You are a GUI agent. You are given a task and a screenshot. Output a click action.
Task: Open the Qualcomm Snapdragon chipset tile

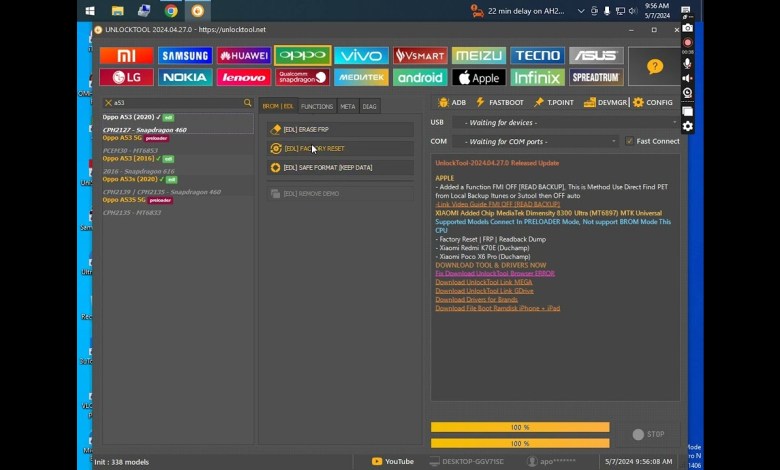coord(302,77)
